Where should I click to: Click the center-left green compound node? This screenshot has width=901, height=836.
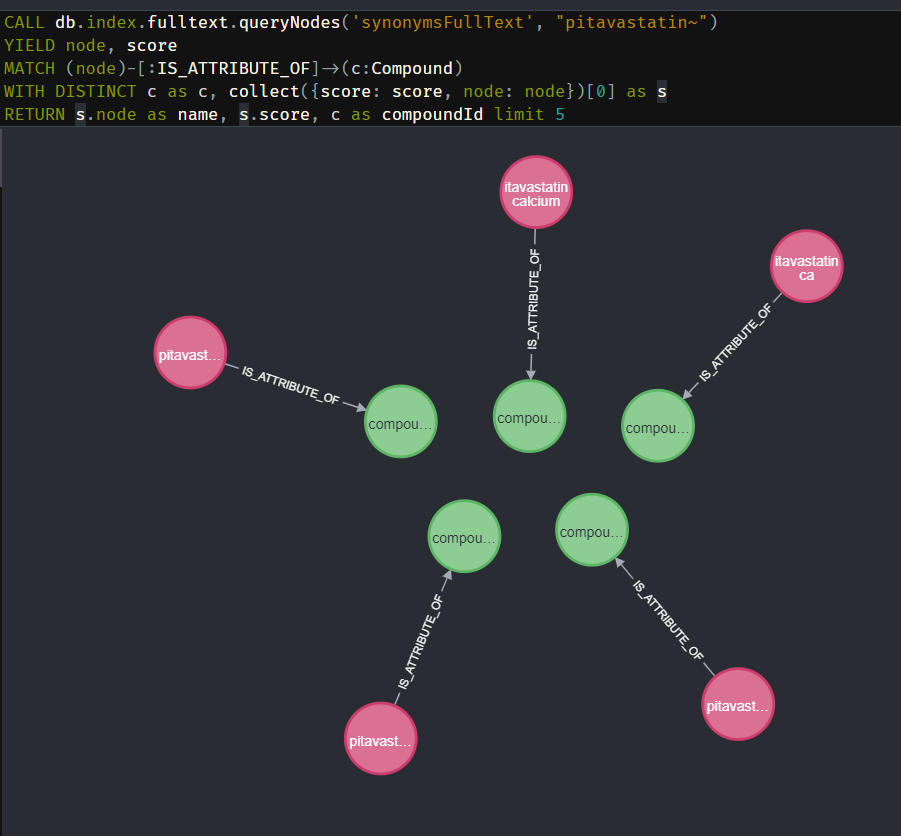(x=464, y=536)
